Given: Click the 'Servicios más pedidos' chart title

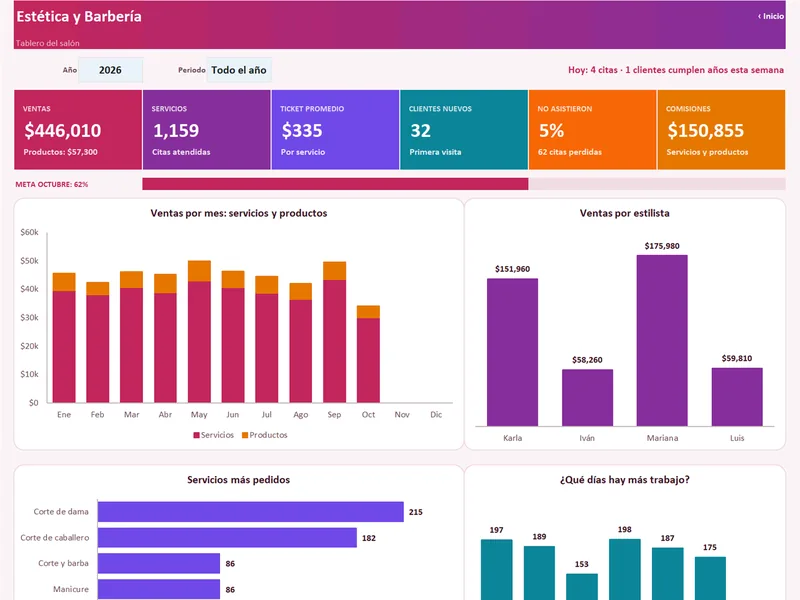Looking at the screenshot, I should (238, 480).
